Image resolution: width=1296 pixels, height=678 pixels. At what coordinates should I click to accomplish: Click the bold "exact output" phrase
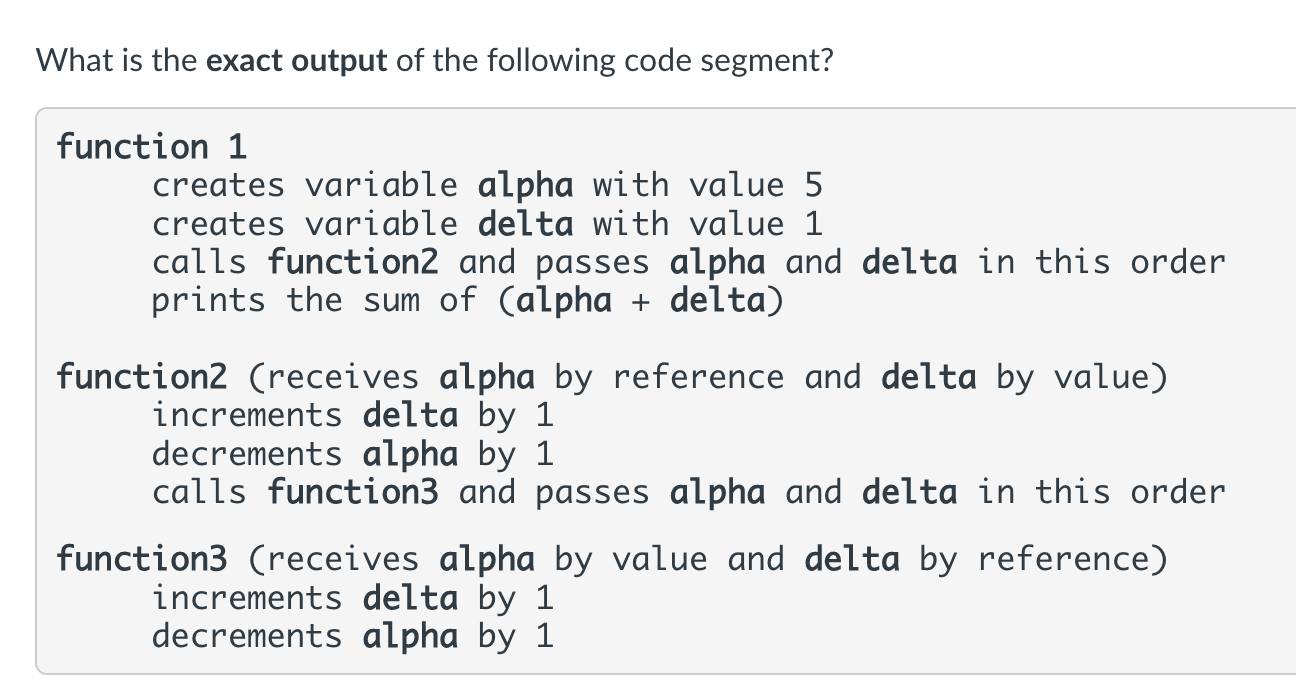[x=296, y=61]
